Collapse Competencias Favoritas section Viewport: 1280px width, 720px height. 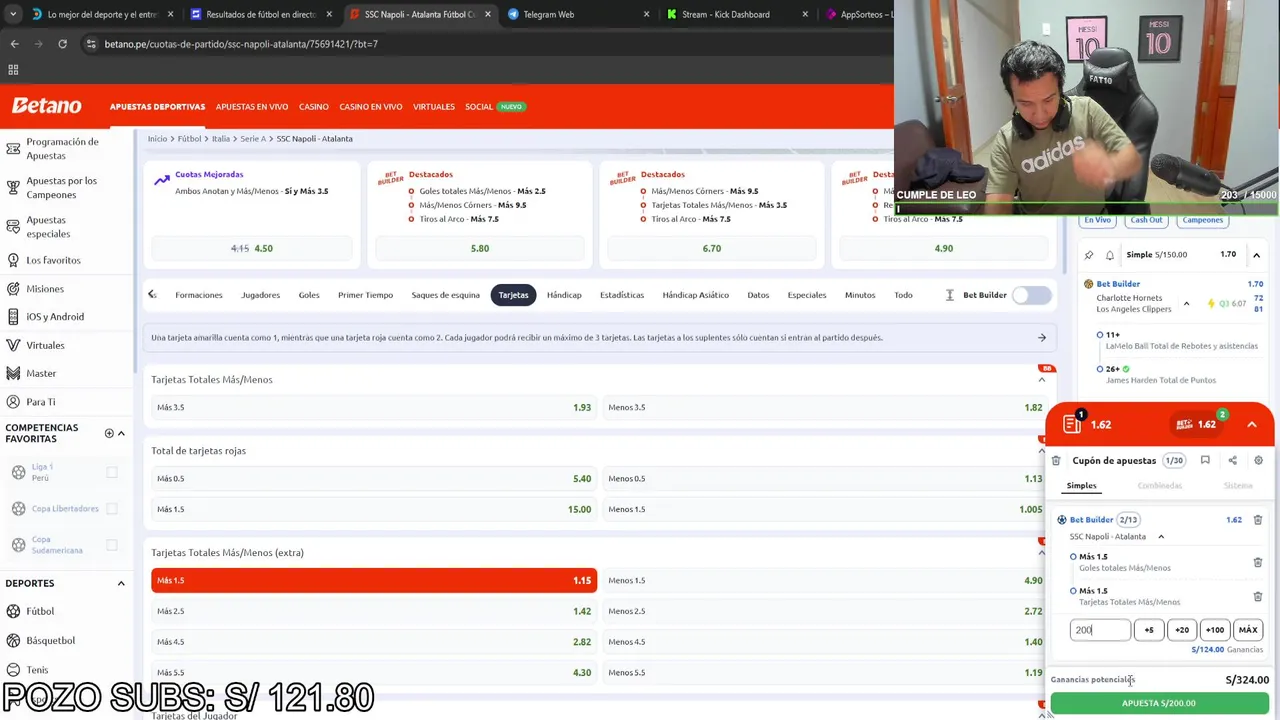[x=121, y=433]
